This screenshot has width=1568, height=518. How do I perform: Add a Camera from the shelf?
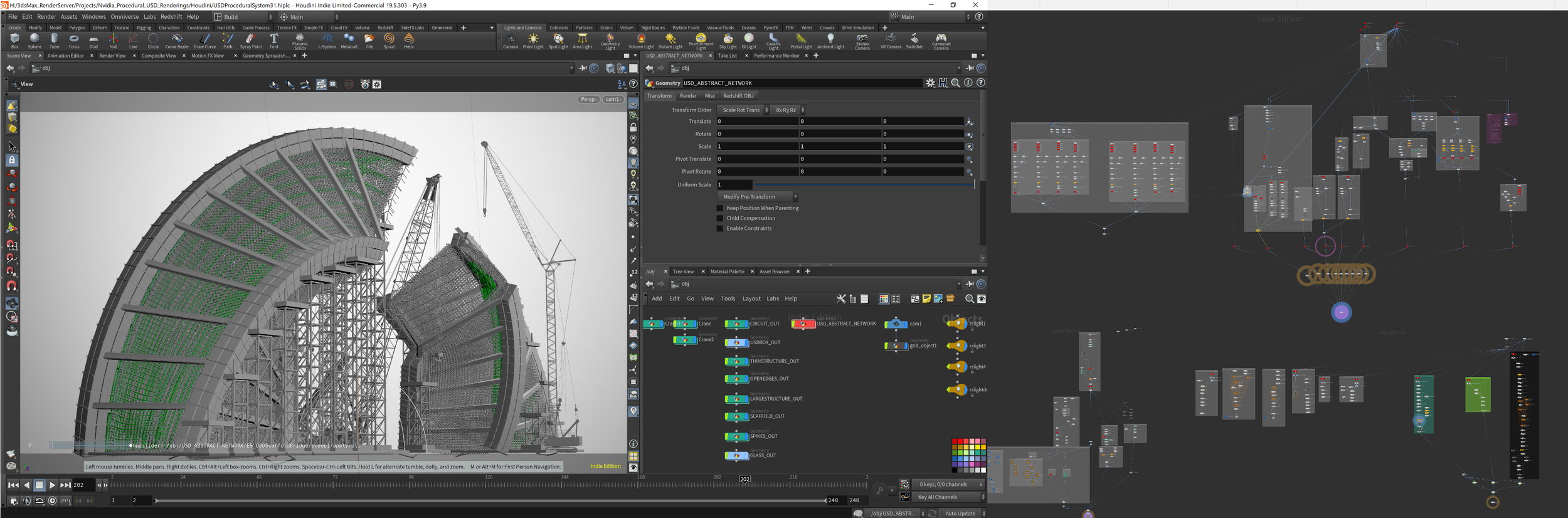[x=511, y=41]
